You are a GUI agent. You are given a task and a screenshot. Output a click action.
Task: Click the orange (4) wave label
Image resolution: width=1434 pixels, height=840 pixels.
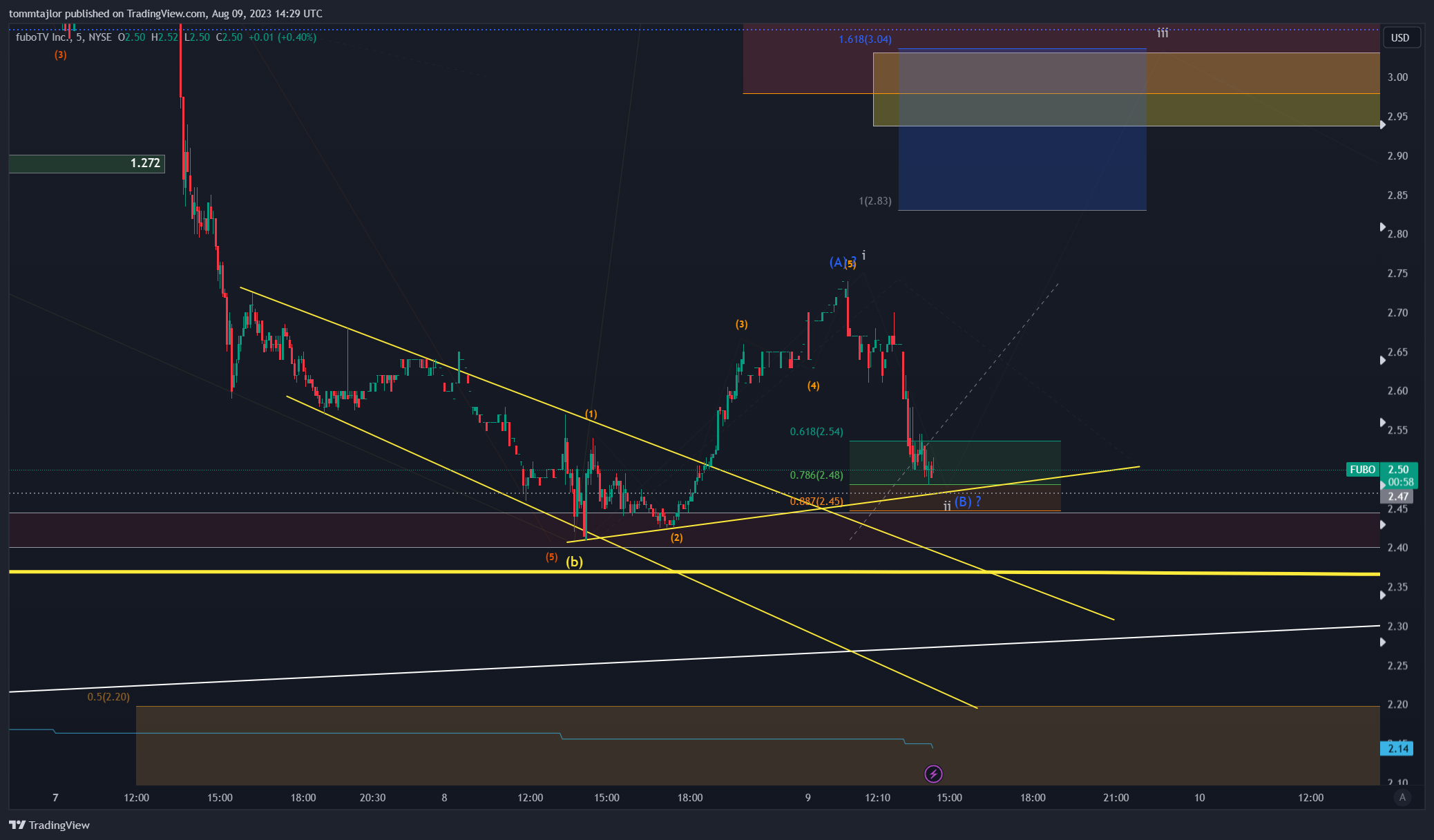coord(814,386)
